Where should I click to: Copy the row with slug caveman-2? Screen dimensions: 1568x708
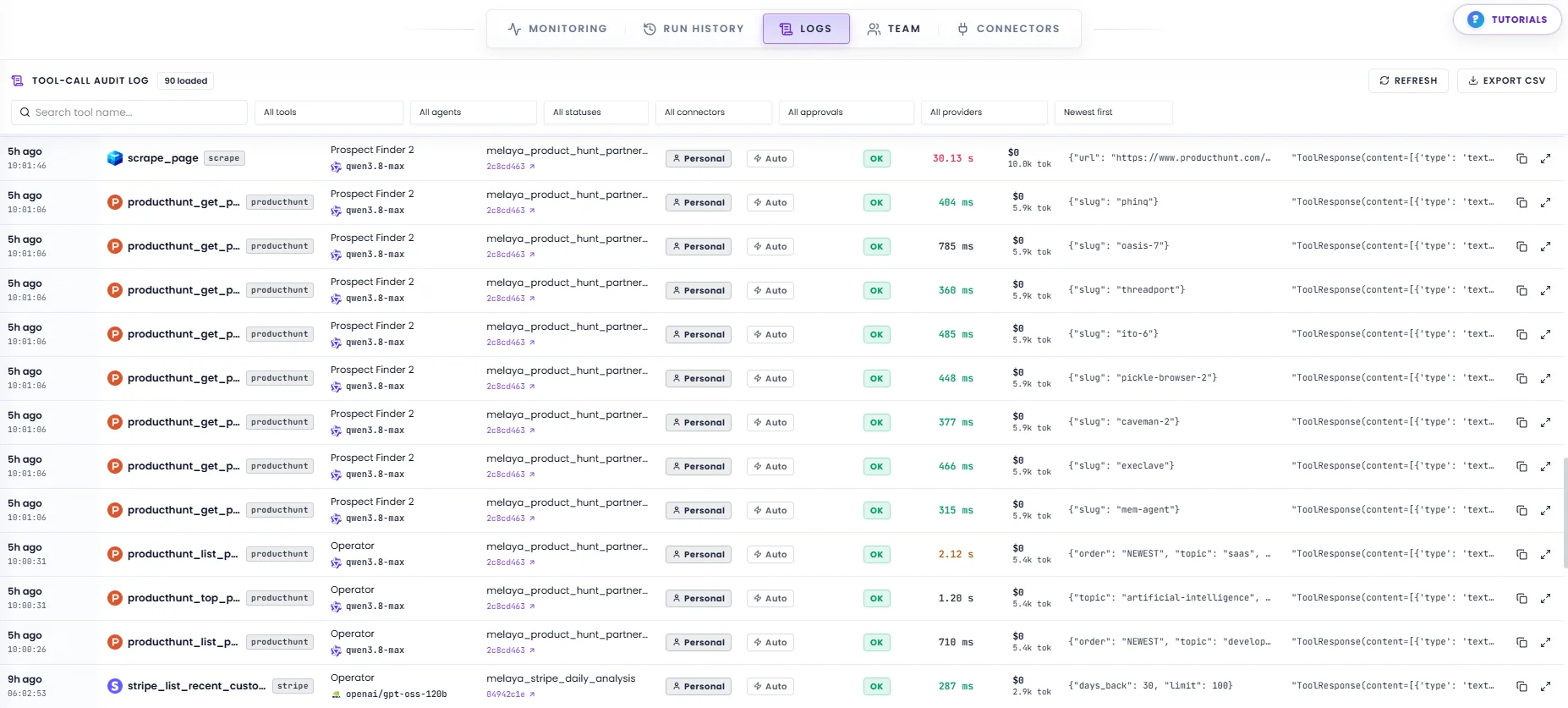[1521, 422]
